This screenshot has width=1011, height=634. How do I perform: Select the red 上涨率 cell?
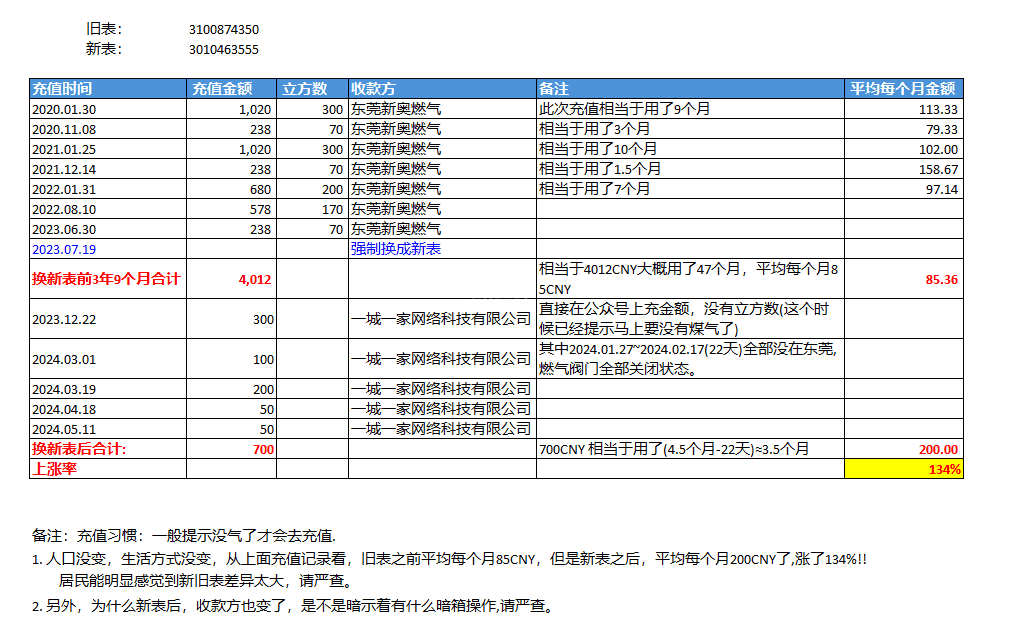click(108, 469)
